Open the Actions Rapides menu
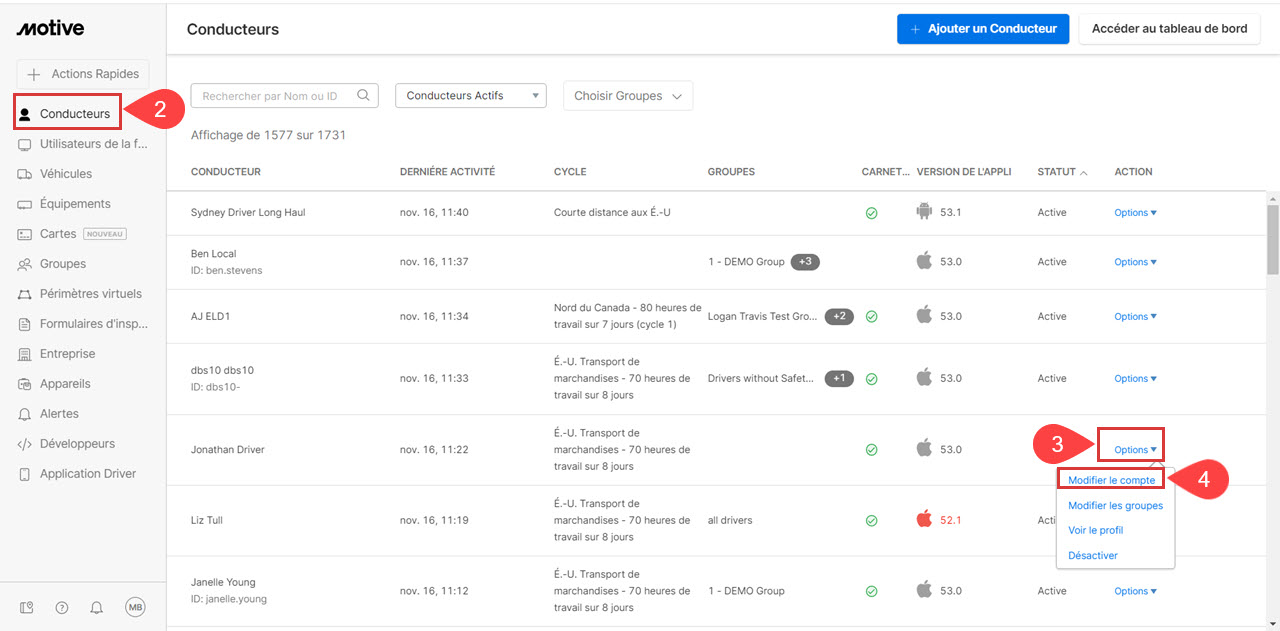Image resolution: width=1280 pixels, height=631 pixels. (x=83, y=74)
